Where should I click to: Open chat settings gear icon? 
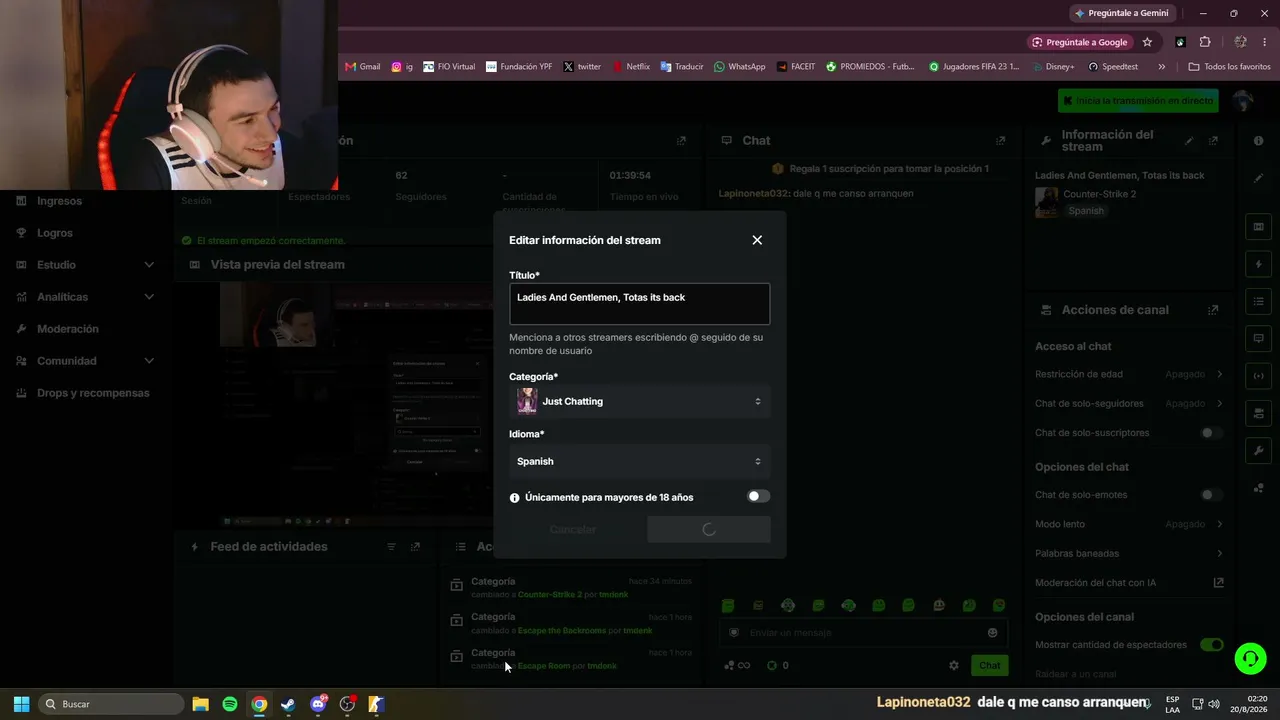953,666
